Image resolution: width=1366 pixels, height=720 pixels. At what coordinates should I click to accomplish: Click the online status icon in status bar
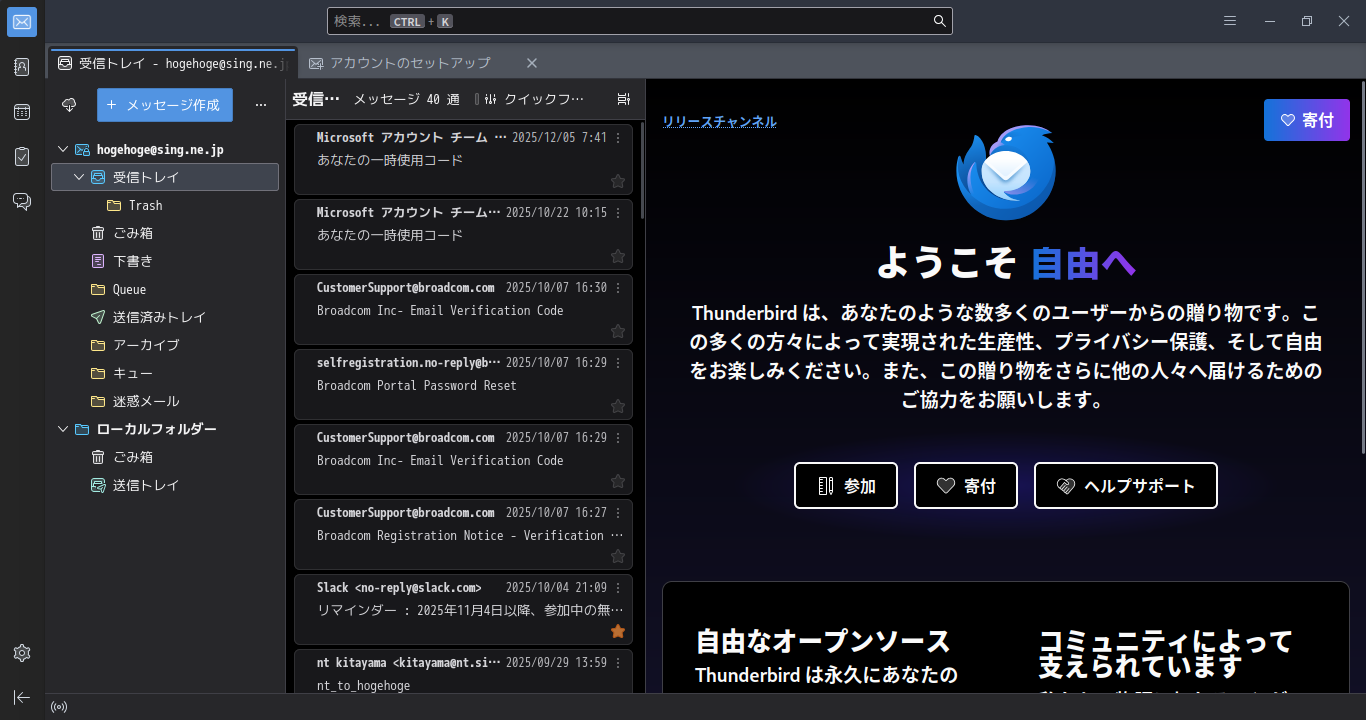tap(59, 707)
